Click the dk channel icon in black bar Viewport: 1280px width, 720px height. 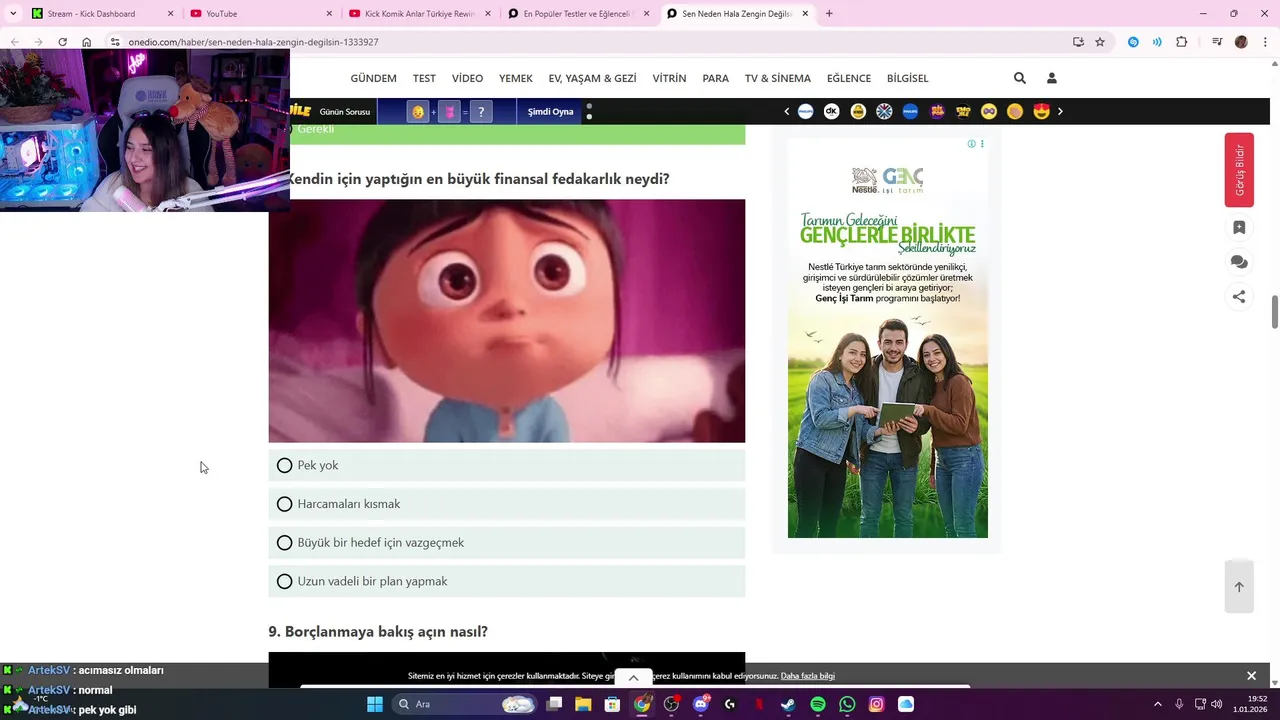coord(832,111)
